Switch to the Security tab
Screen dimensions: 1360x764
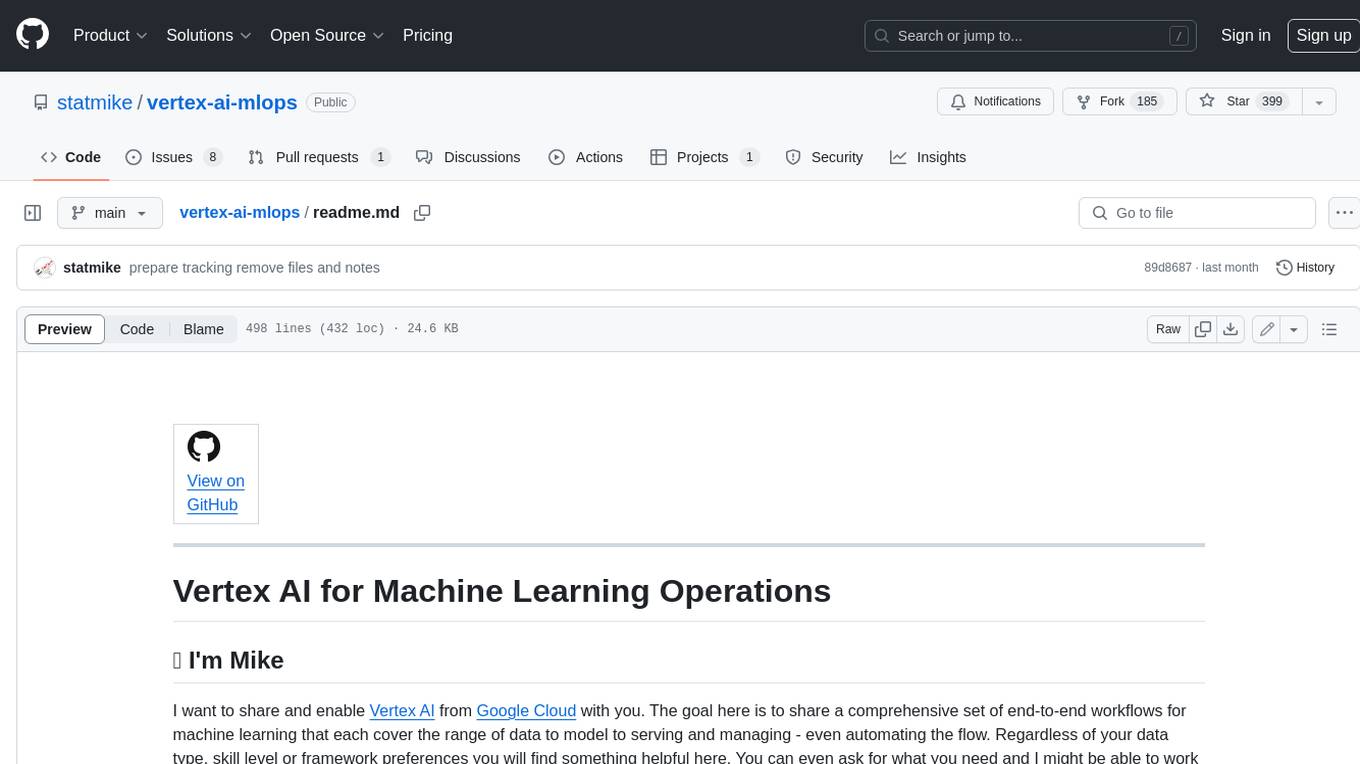(x=824, y=157)
